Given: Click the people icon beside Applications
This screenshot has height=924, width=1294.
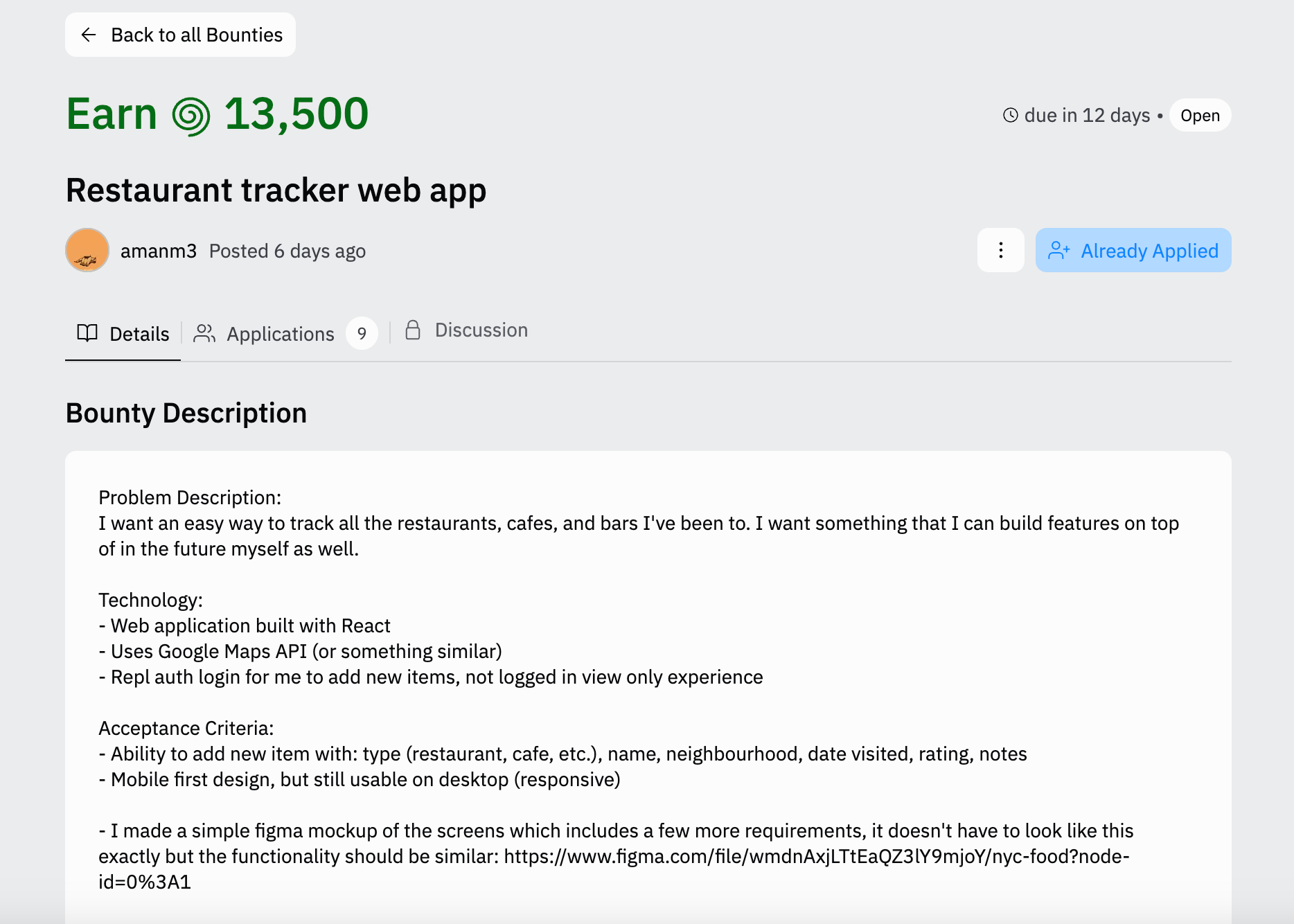Looking at the screenshot, I should point(204,333).
